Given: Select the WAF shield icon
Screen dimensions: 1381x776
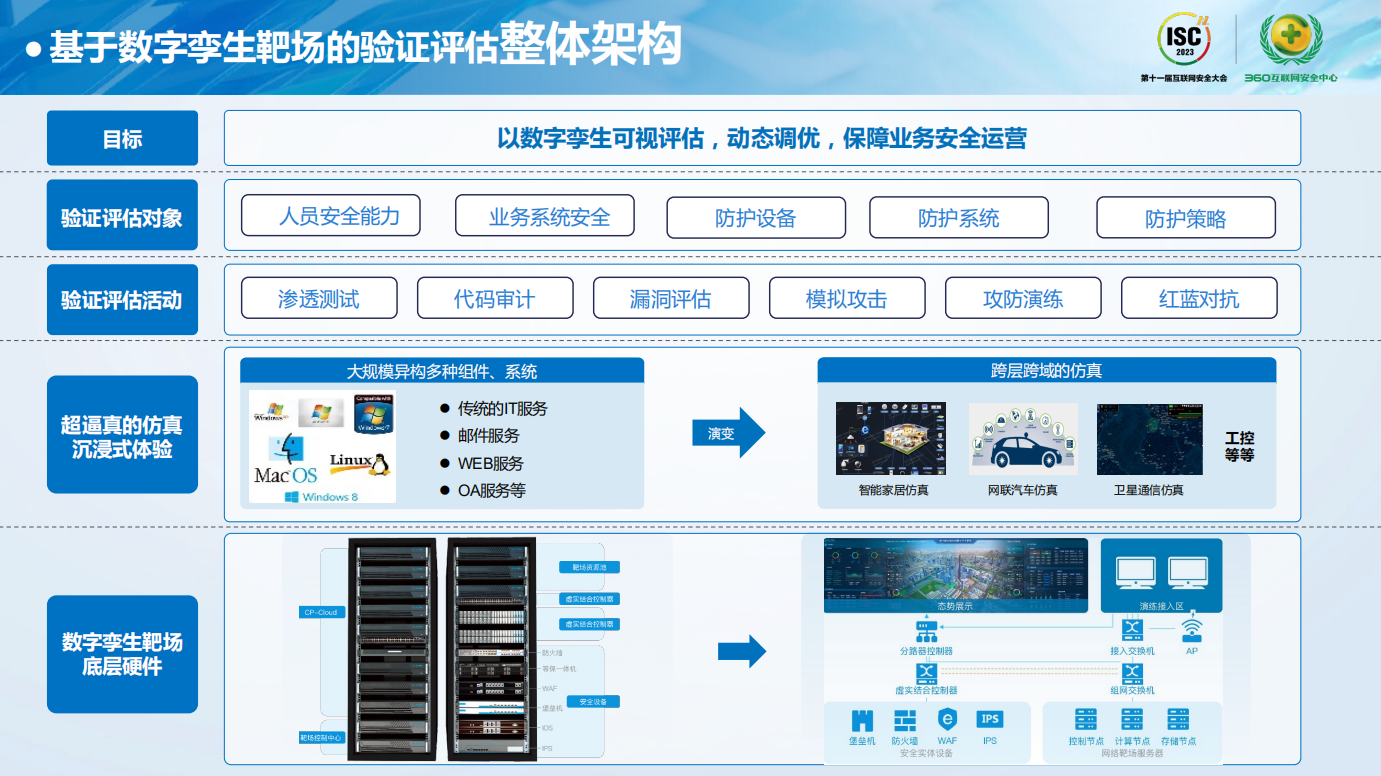Looking at the screenshot, I should coord(947,719).
